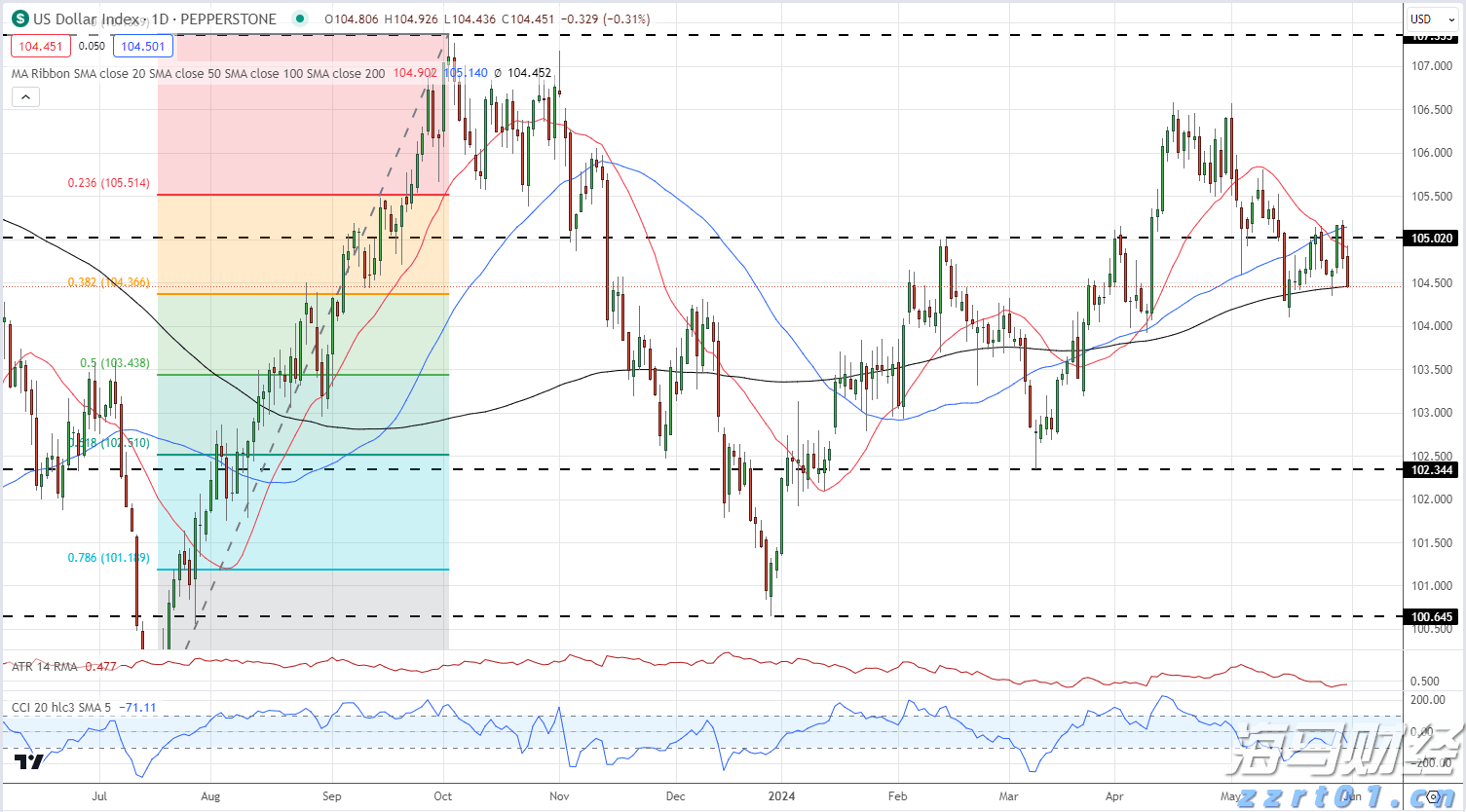The width and height of the screenshot is (1466, 812).
Task: Select the ATR 14 RMA indicator label
Action: pos(45,667)
